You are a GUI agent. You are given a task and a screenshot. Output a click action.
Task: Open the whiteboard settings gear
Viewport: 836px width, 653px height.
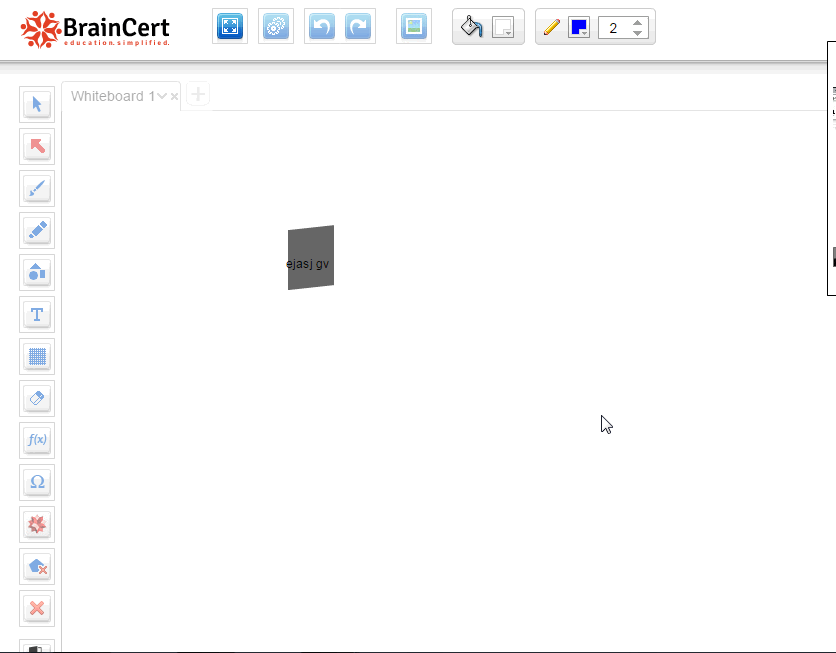[x=276, y=26]
